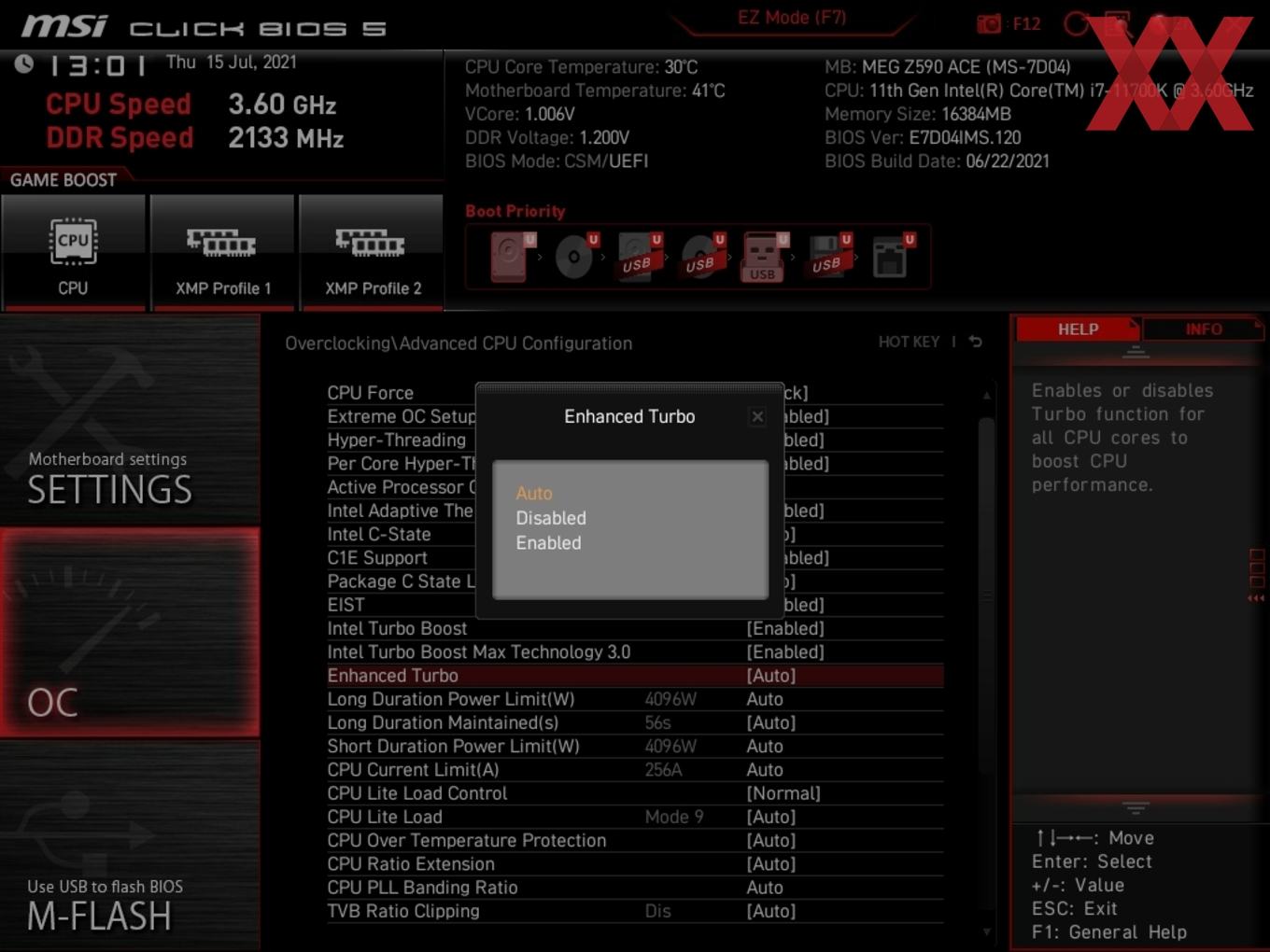
Task: Select the USB key boot device icon
Action: click(x=765, y=257)
